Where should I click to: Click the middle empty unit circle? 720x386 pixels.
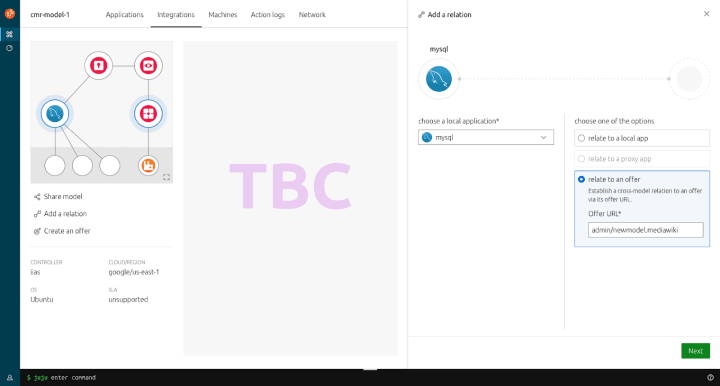point(82,166)
